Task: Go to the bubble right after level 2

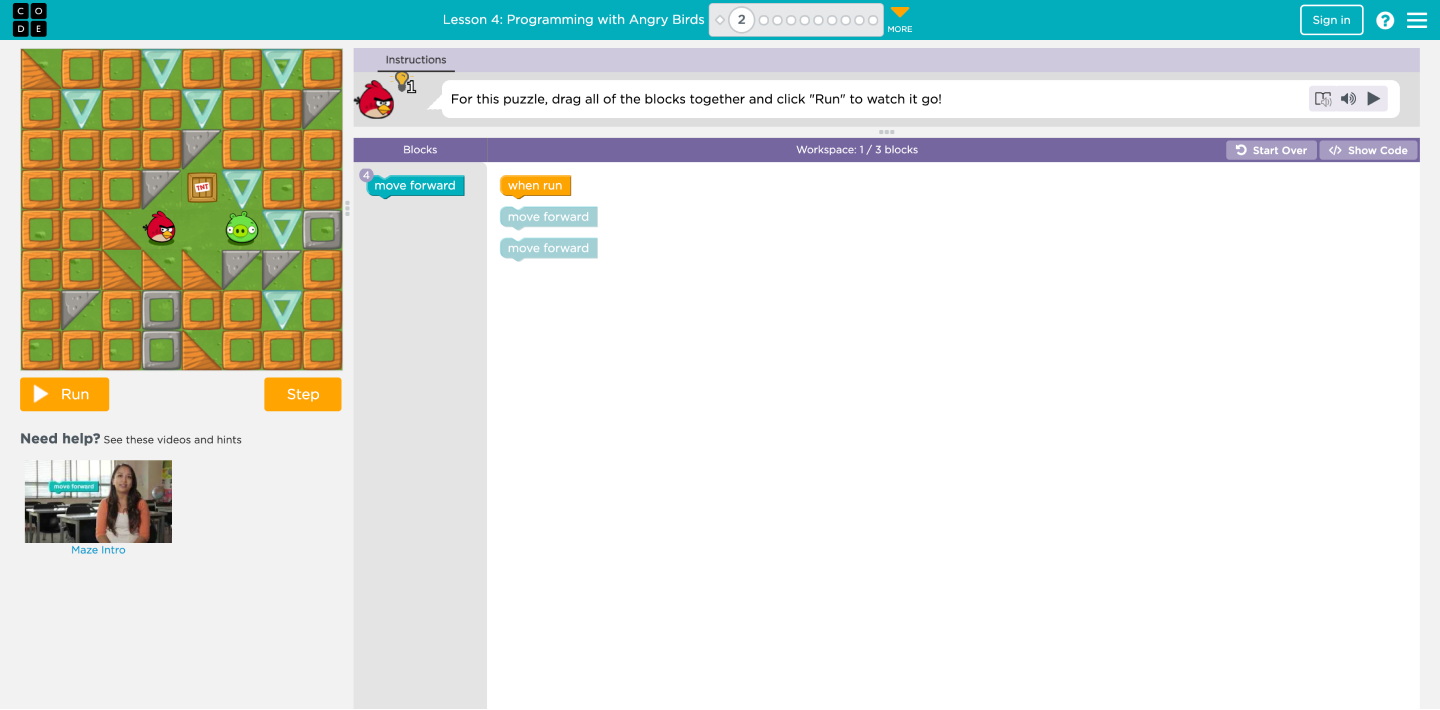Action: (x=764, y=20)
